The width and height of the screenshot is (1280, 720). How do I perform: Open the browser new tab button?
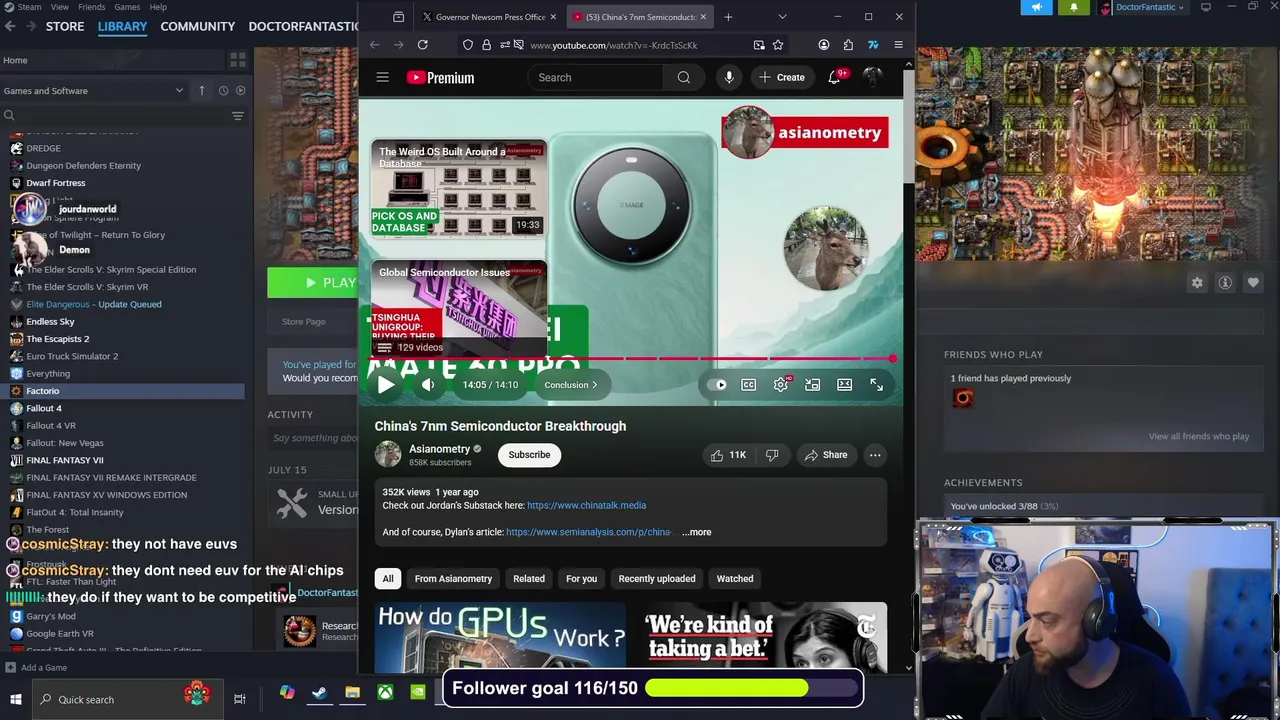(728, 17)
